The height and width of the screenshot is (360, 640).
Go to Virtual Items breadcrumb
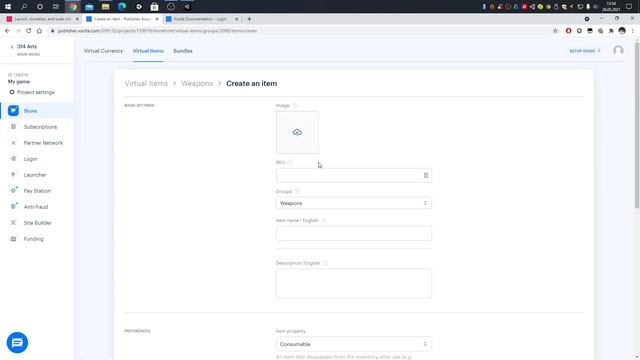point(146,83)
